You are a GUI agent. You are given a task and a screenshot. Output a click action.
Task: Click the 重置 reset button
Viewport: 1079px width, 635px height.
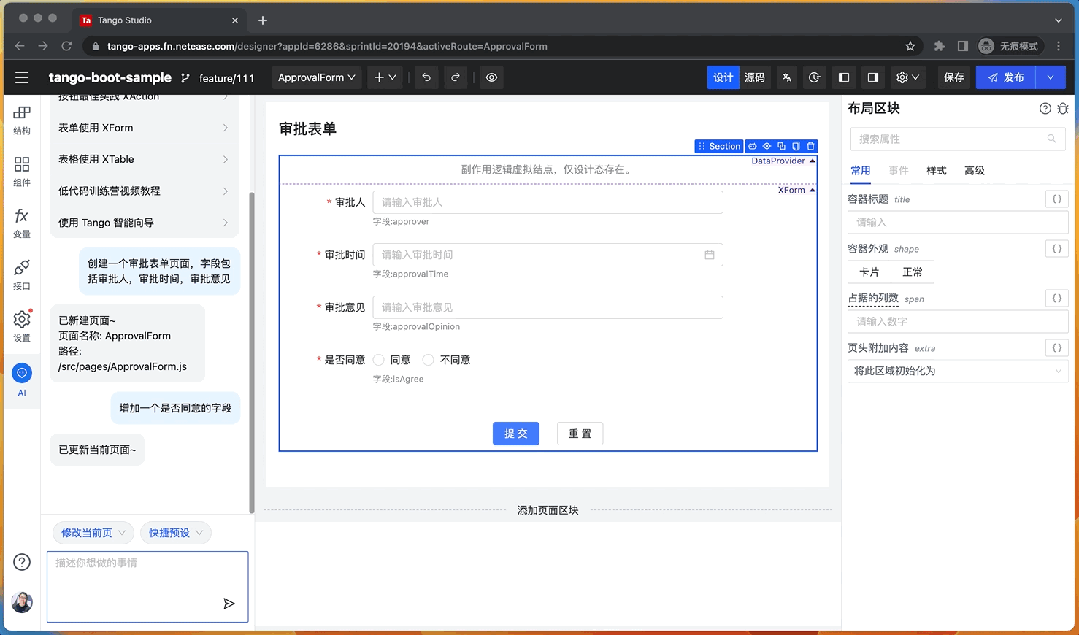click(x=580, y=433)
